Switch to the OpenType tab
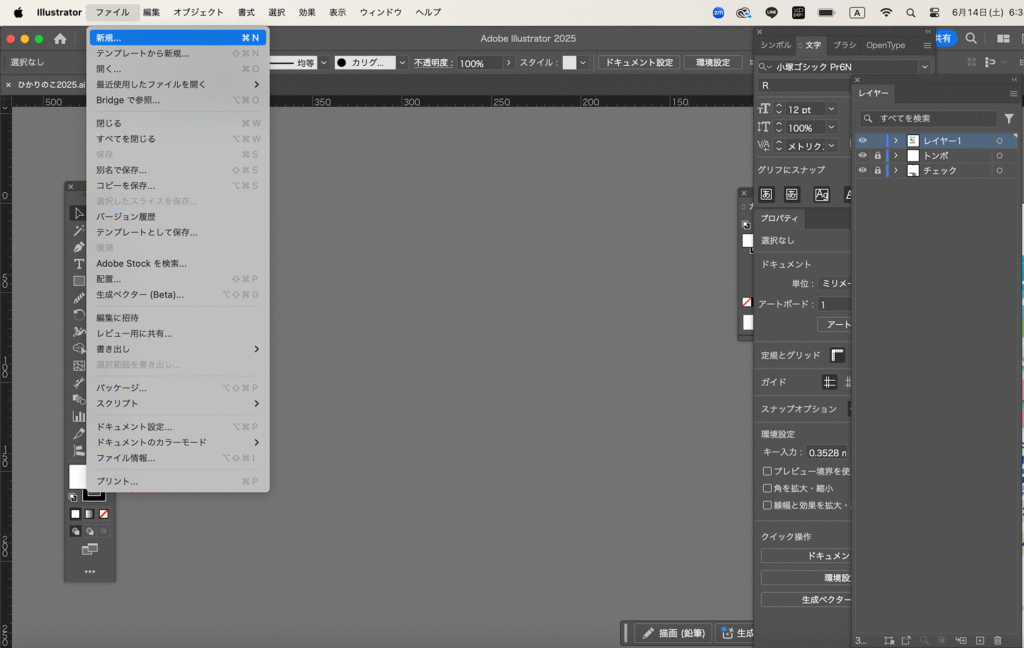Image resolution: width=1024 pixels, height=648 pixels. point(886,45)
